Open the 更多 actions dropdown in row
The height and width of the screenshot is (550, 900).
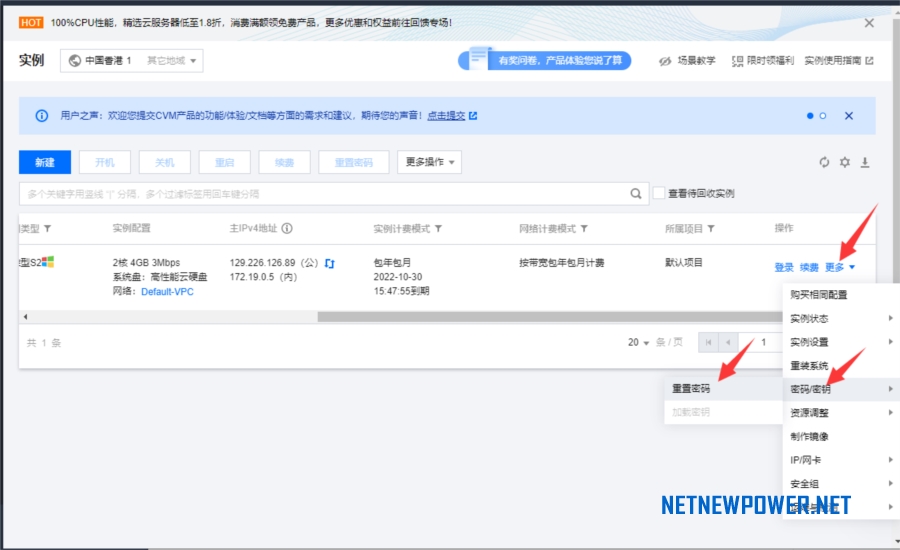point(840,268)
